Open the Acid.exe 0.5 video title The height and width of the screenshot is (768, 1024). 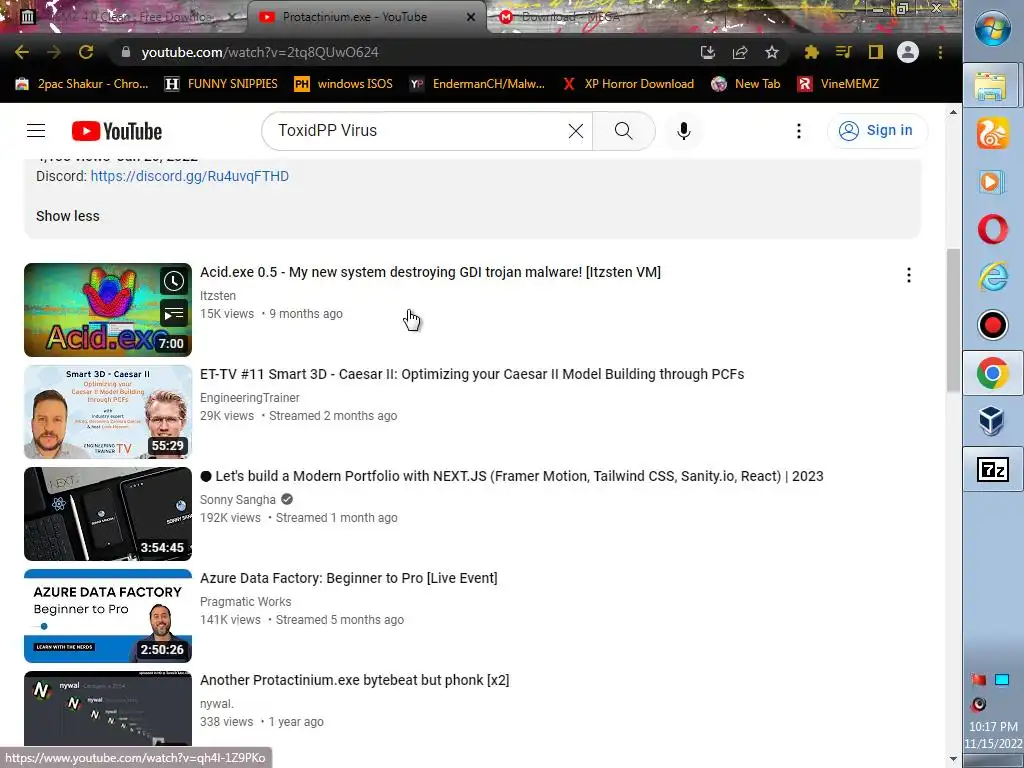pyautogui.click(x=430, y=272)
